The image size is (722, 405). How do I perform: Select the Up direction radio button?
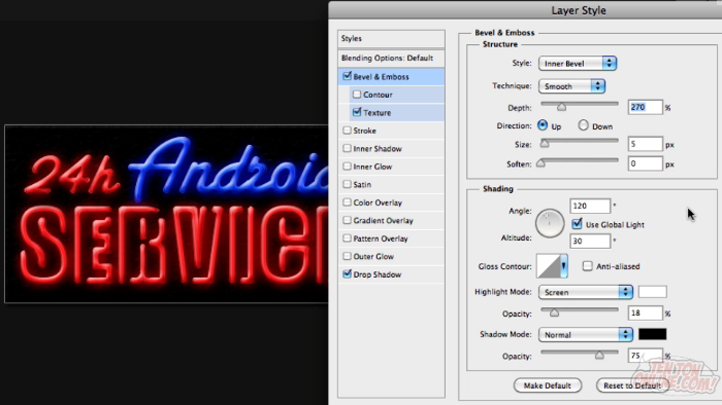click(x=542, y=125)
